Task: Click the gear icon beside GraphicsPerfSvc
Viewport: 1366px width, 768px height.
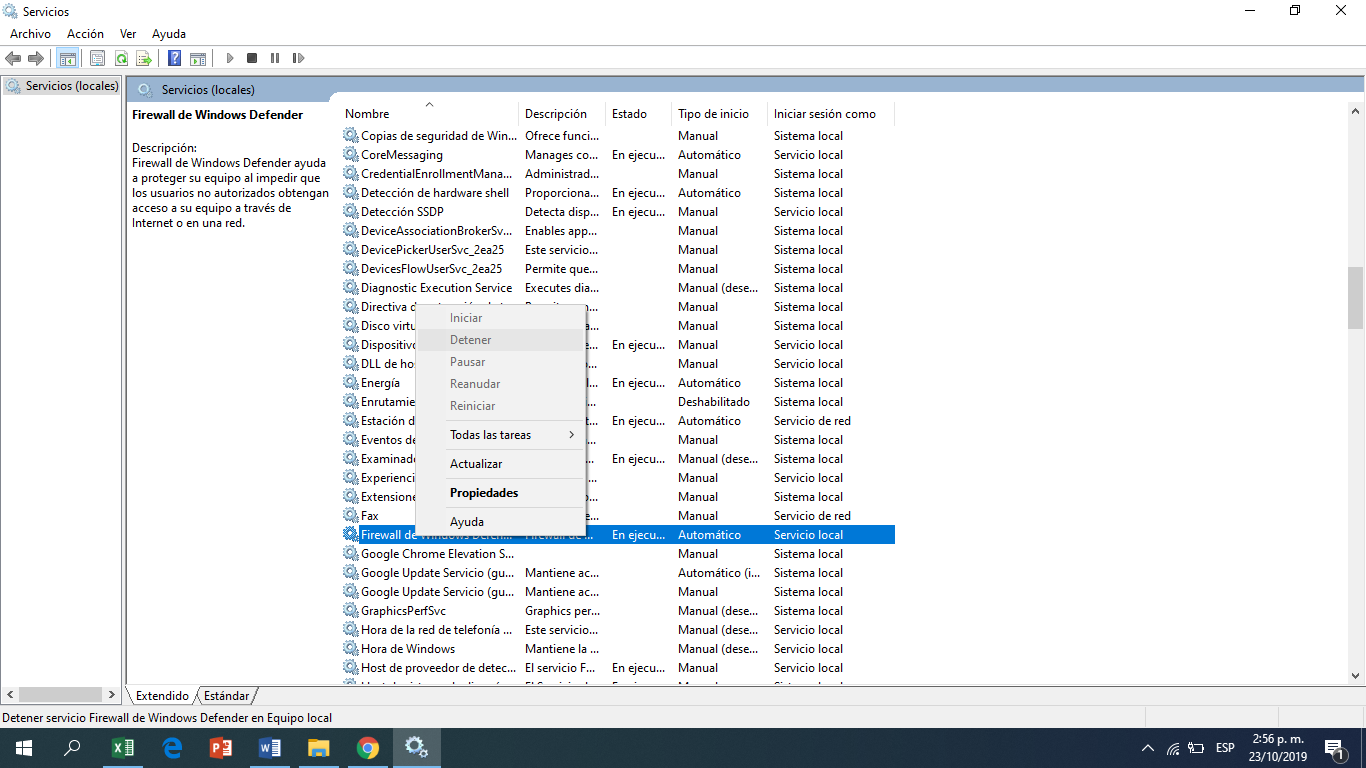Action: click(351, 611)
